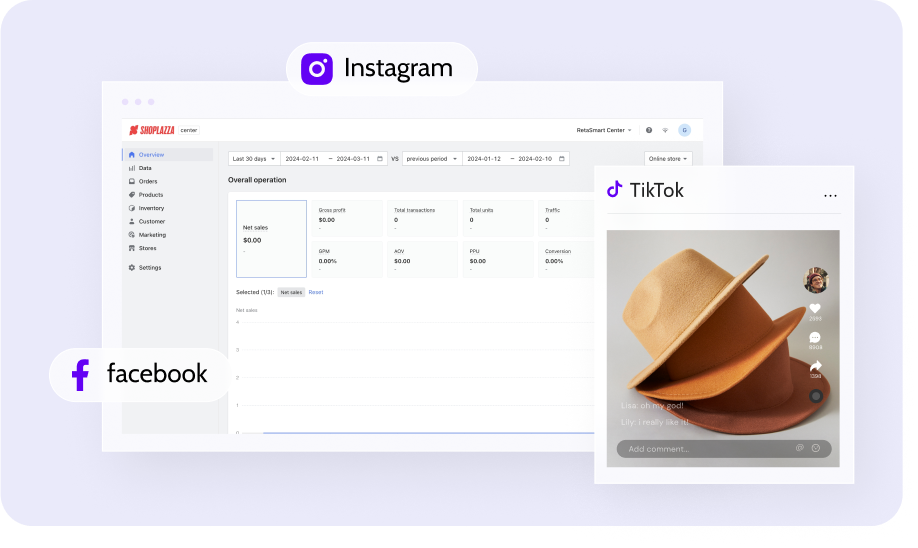This screenshot has height=548, width=918.
Task: Click the icon beside the user avatar
Action: (665, 130)
